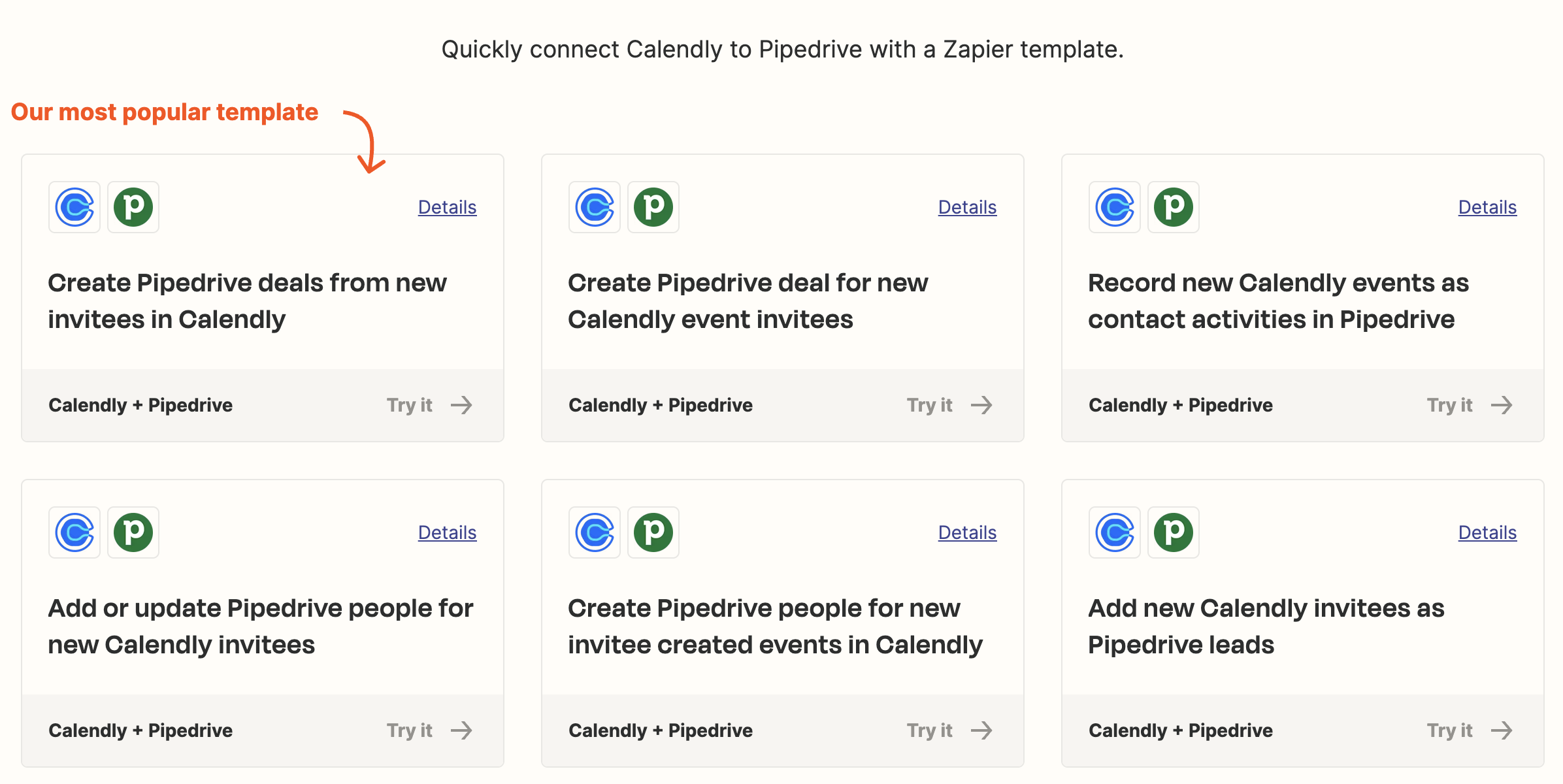
Task: Click Calendly icon on 'Add new Calendly invitees as Pipedrive leads' card
Action: 1115,532
